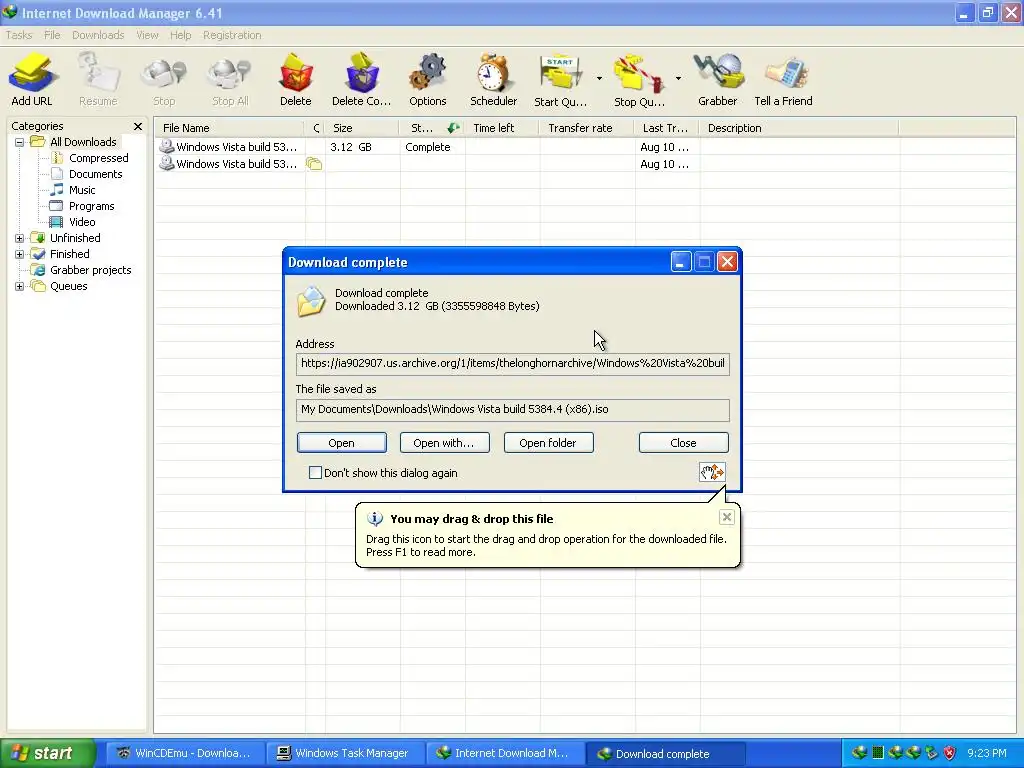Select the Documents category
The image size is (1024, 768).
pyautogui.click(x=95, y=174)
